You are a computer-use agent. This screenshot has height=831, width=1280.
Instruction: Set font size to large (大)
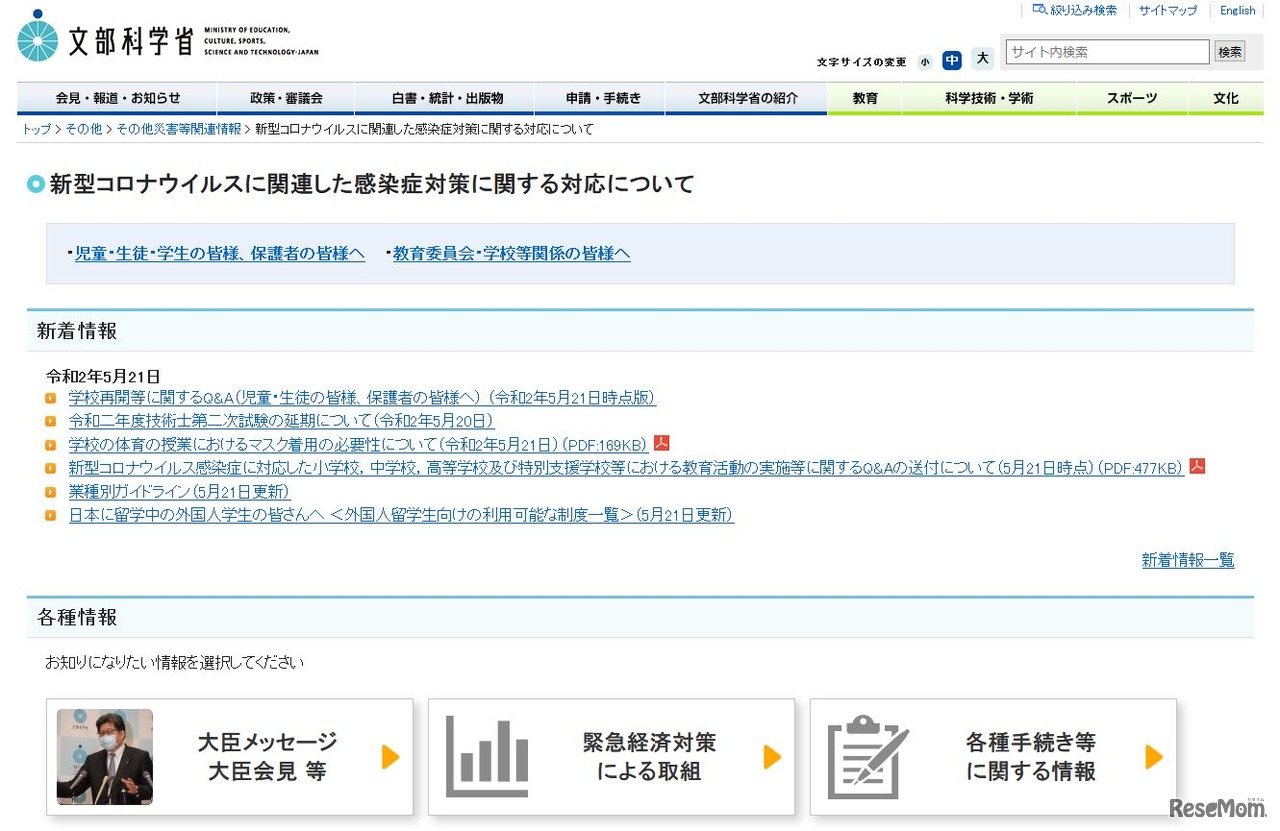(982, 59)
